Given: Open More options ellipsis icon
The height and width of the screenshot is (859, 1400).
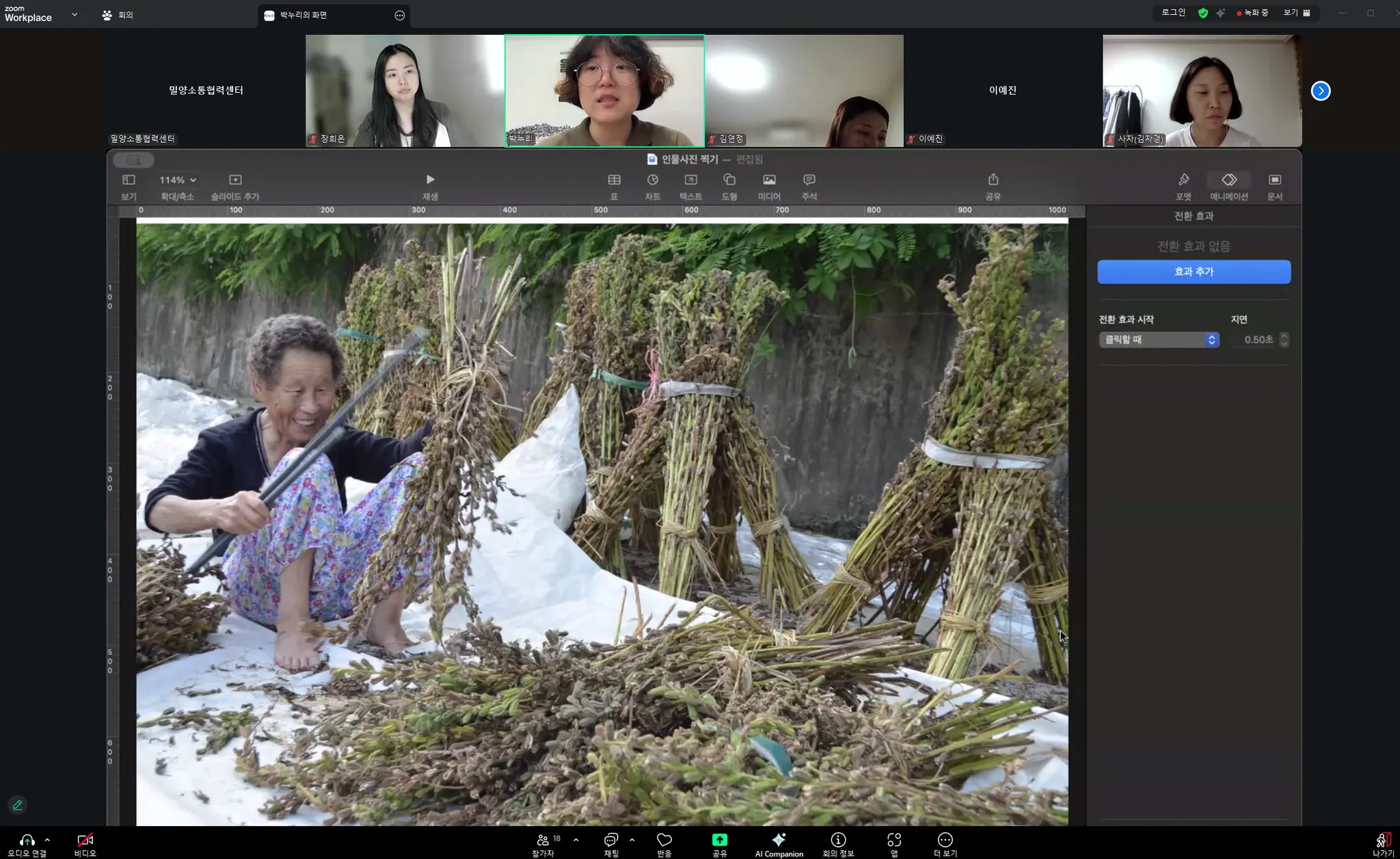Looking at the screenshot, I should pos(945,841).
